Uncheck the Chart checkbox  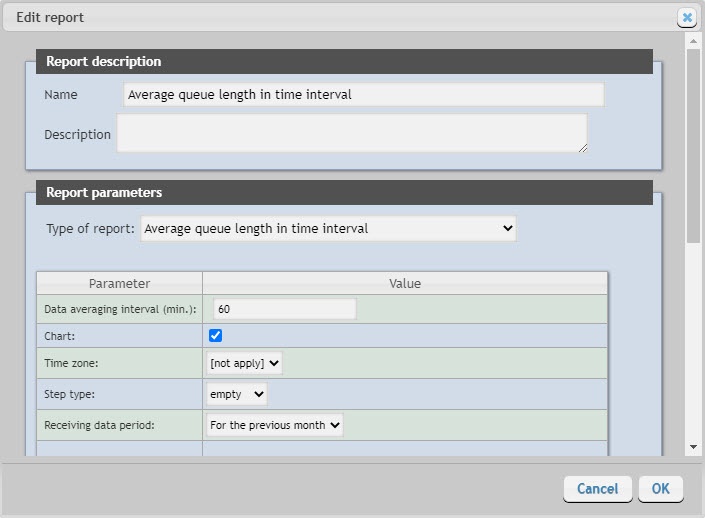click(215, 336)
